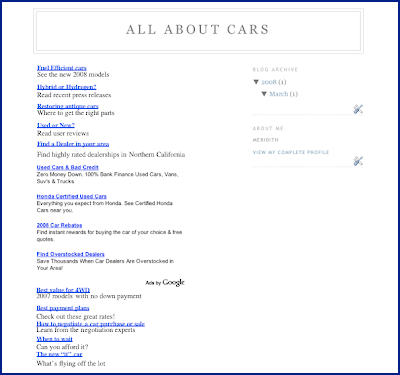
Task: Click the About Me heading
Action: tap(268, 128)
